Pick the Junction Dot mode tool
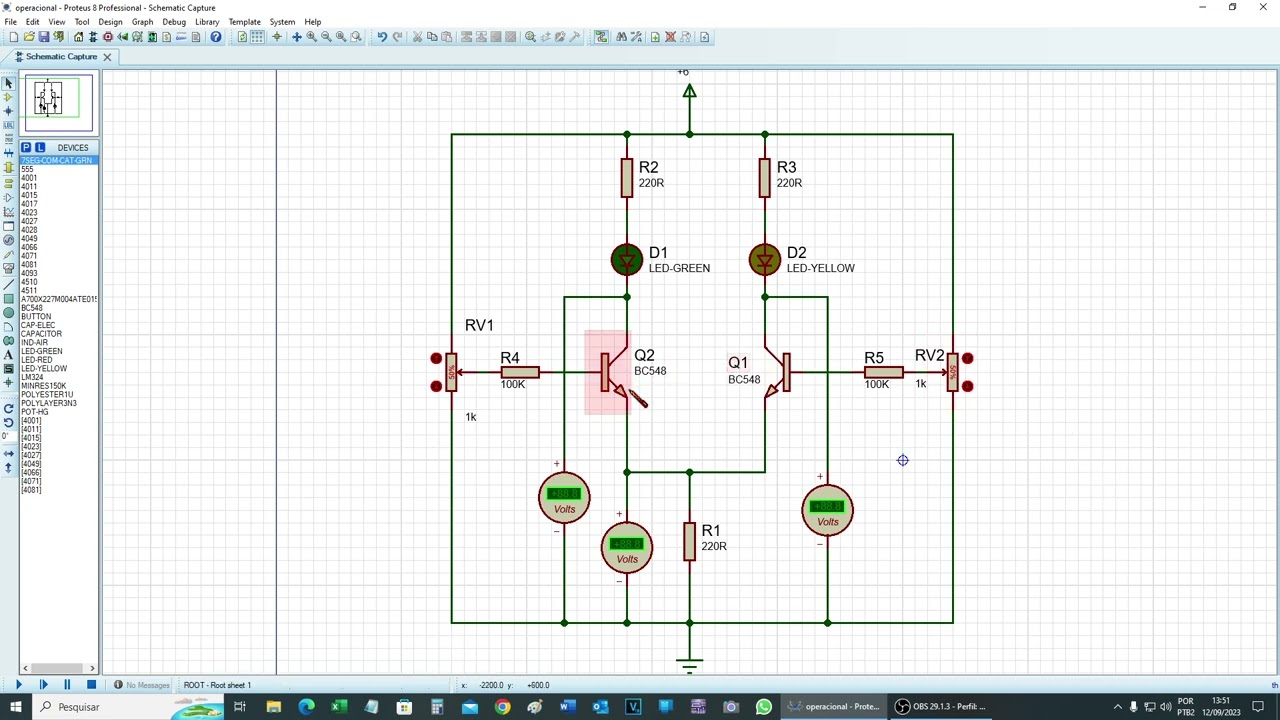 [x=9, y=111]
